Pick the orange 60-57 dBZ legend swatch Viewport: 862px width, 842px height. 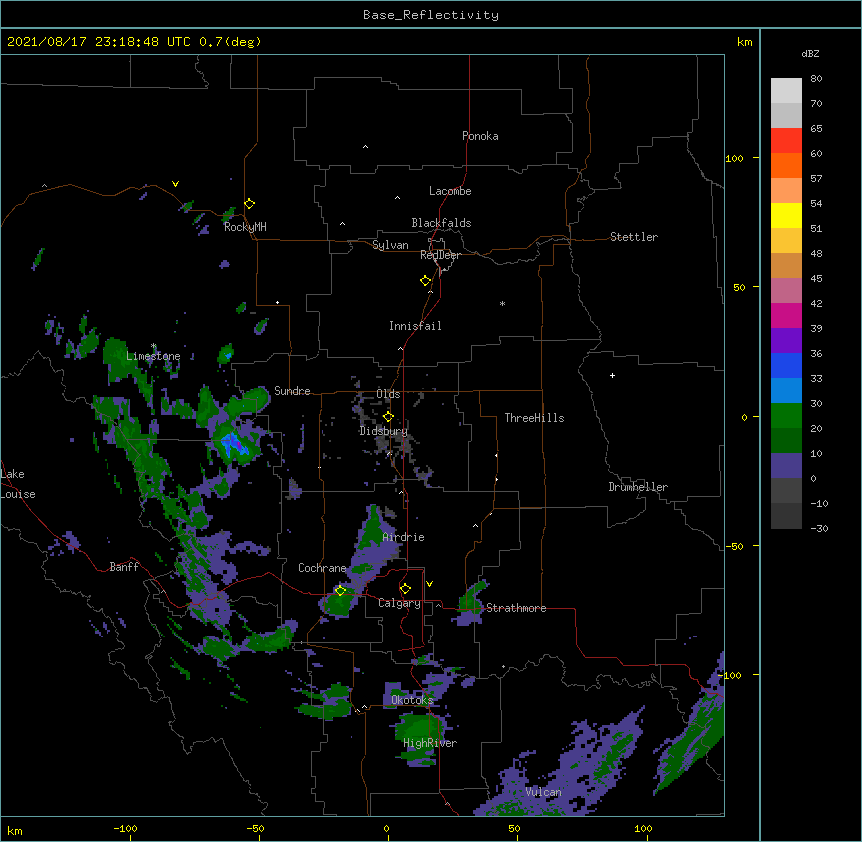786,165
